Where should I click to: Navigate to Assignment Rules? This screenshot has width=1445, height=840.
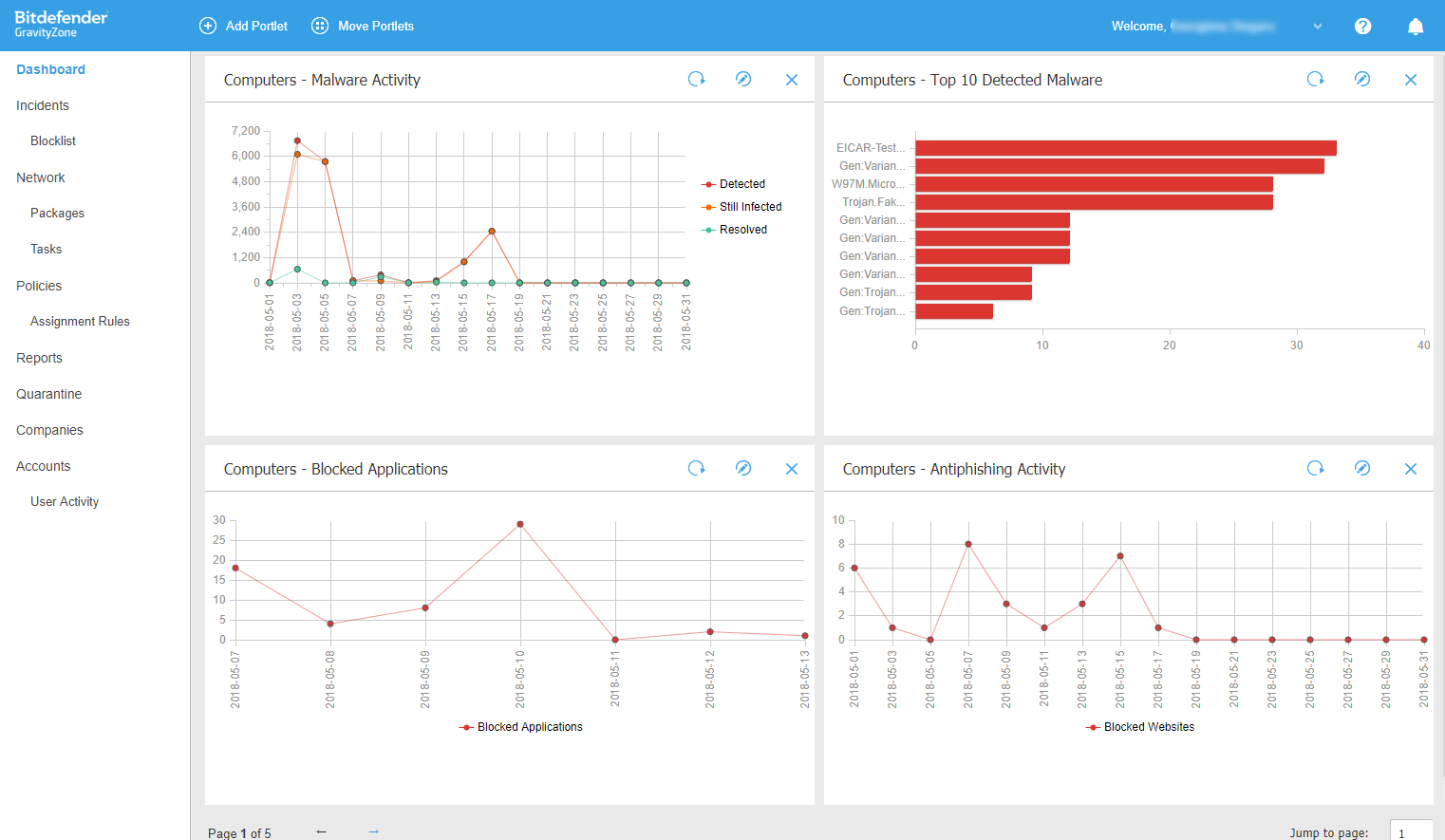(80, 321)
